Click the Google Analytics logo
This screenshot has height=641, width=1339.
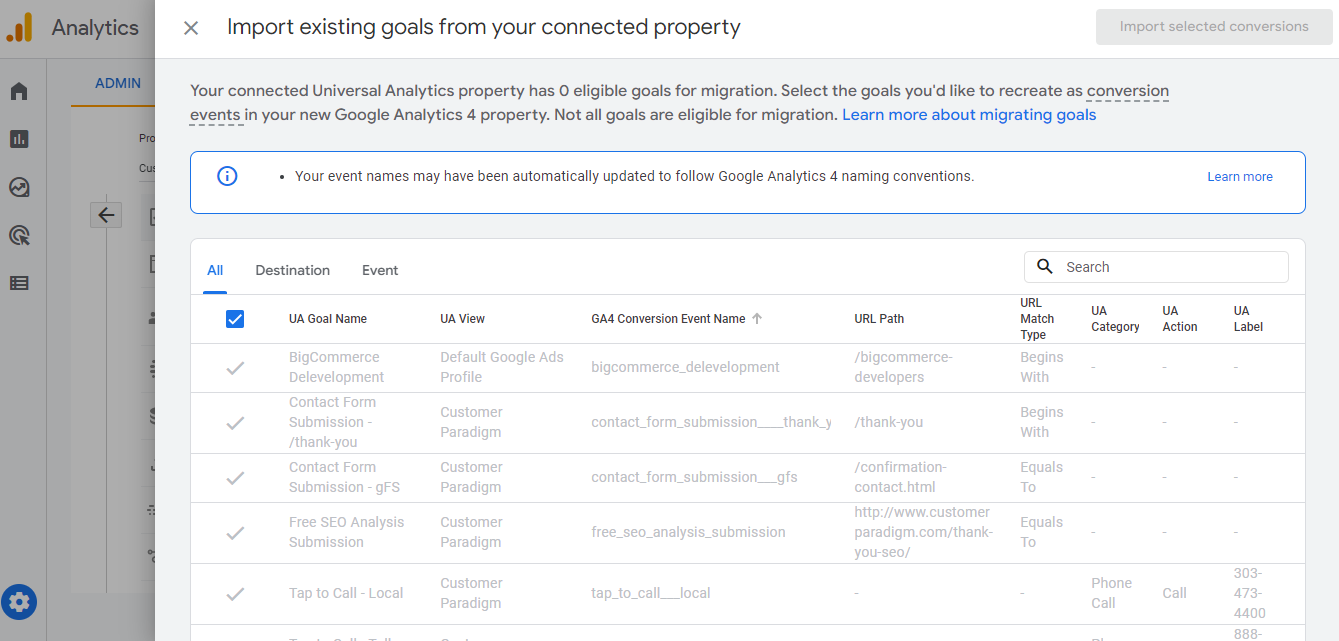(20, 28)
